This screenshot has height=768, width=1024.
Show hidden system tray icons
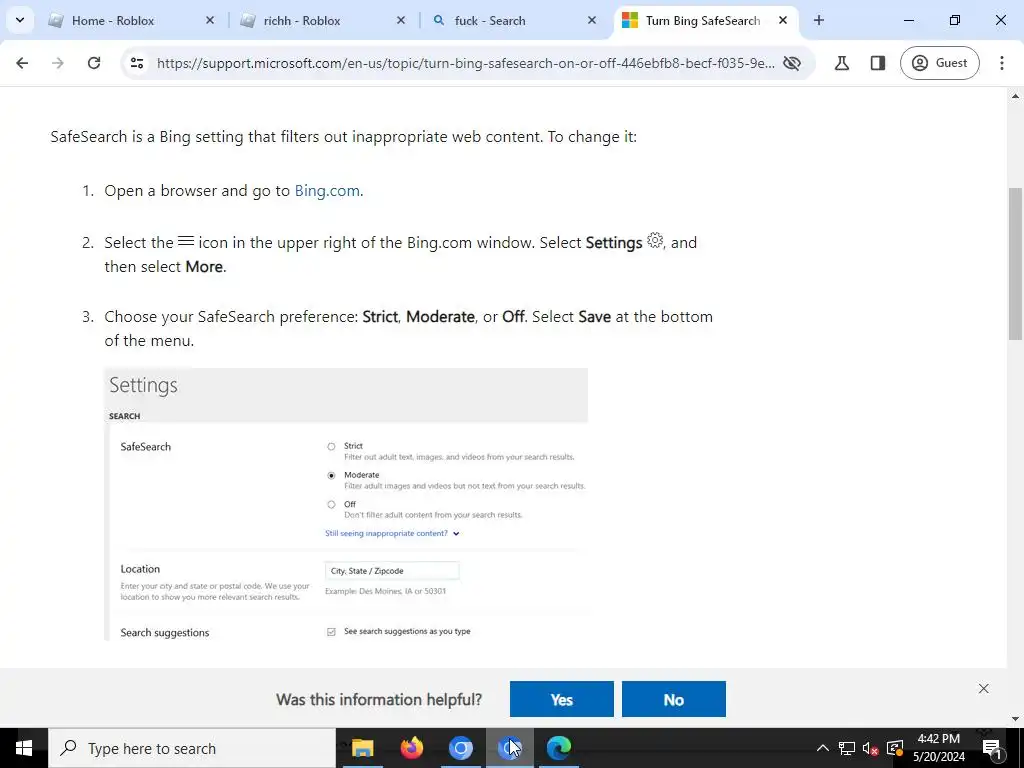[x=823, y=748]
